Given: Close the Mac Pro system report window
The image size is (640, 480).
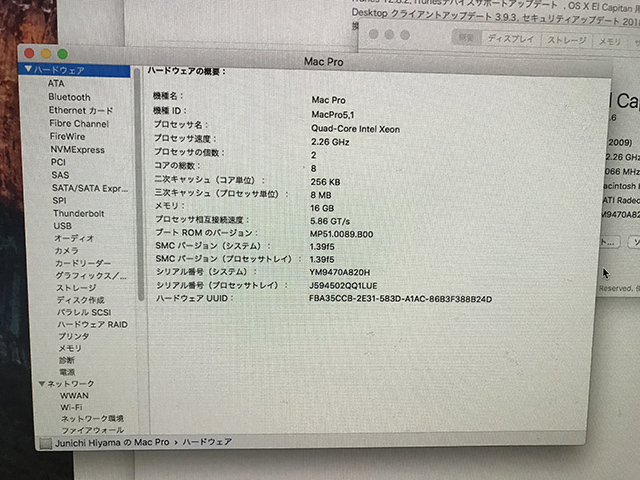Looking at the screenshot, I should tap(29, 53).
